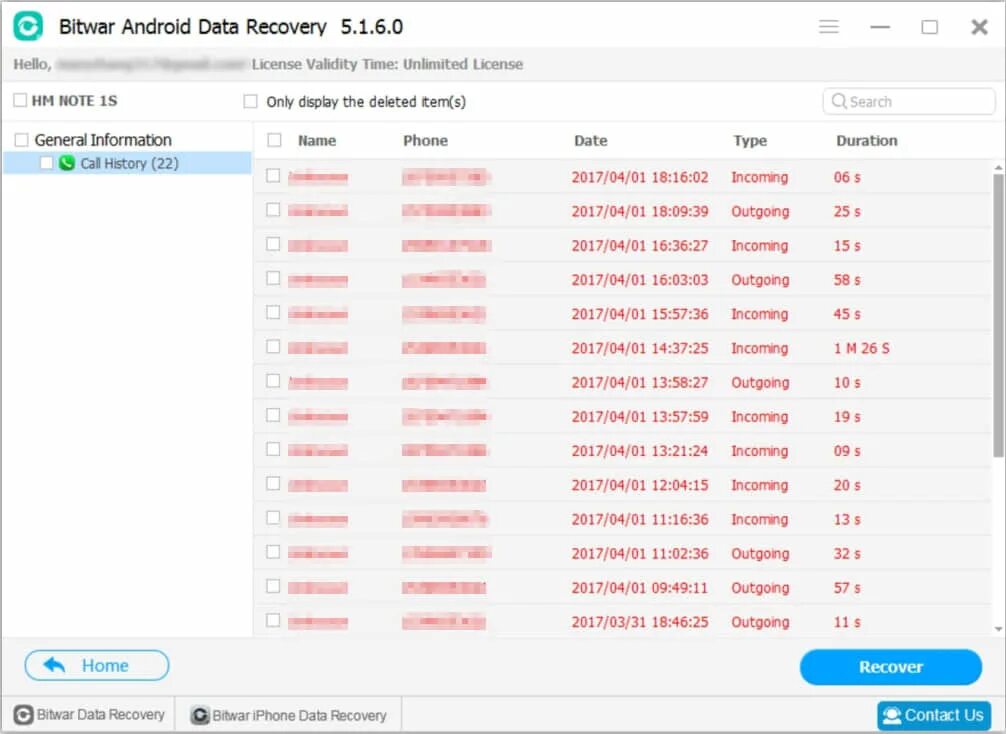Viewport: 1006px width, 734px height.
Task: Click the call list vertical scrollbar thumb
Action: click(998, 314)
